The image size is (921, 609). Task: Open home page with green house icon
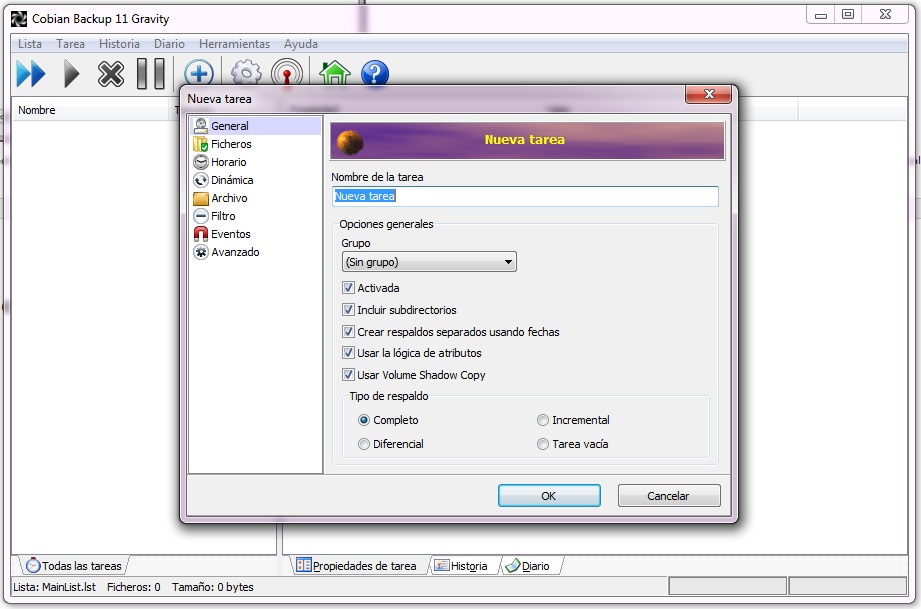click(x=334, y=74)
